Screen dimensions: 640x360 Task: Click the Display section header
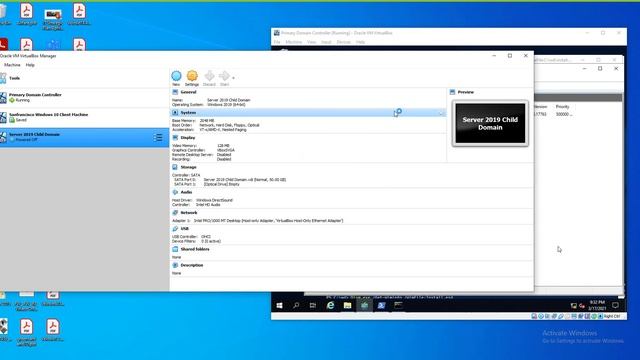pos(188,138)
